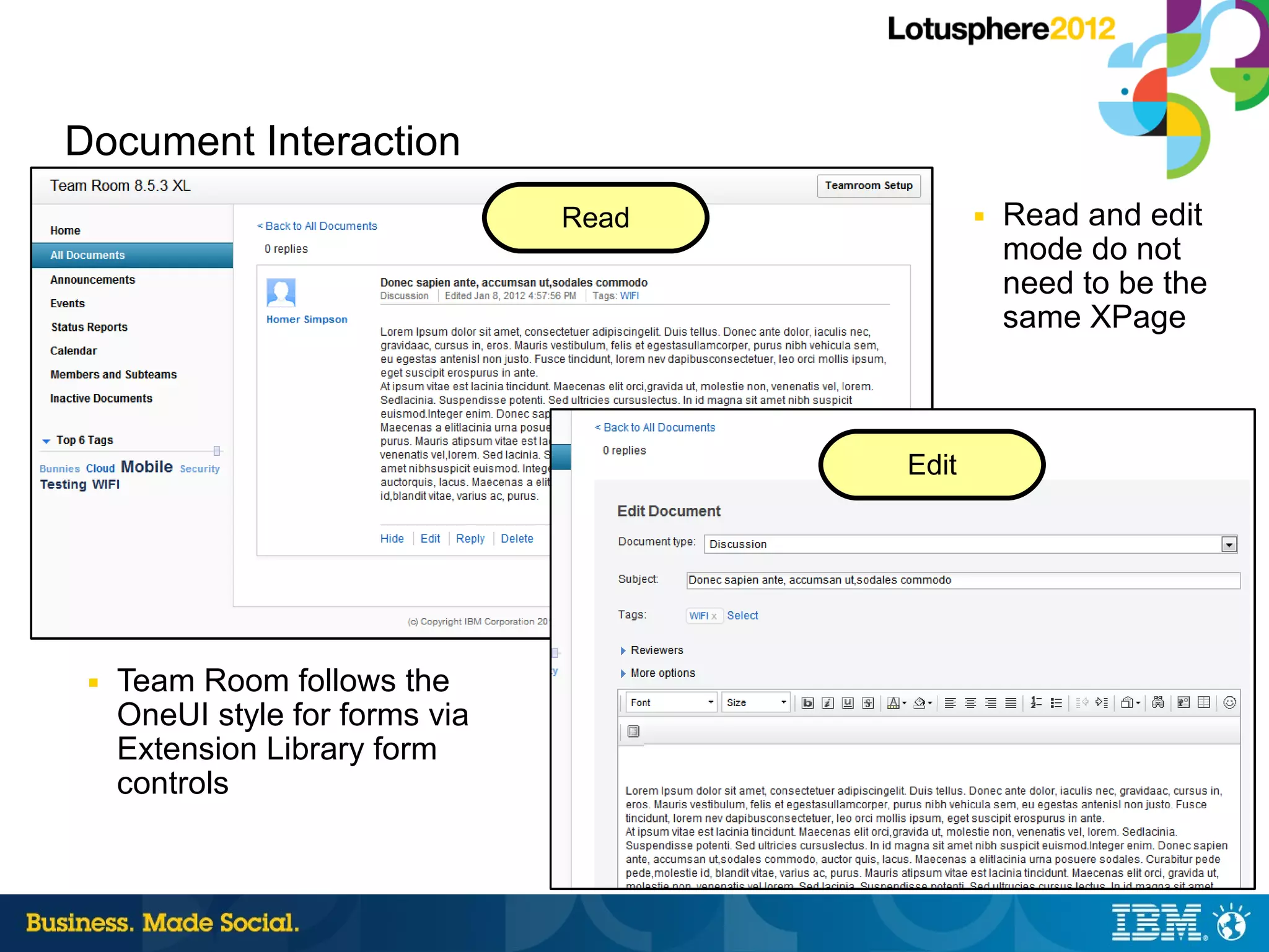Remove the WIFI tag with x
This screenshot has width=1269, height=952.
(x=714, y=616)
